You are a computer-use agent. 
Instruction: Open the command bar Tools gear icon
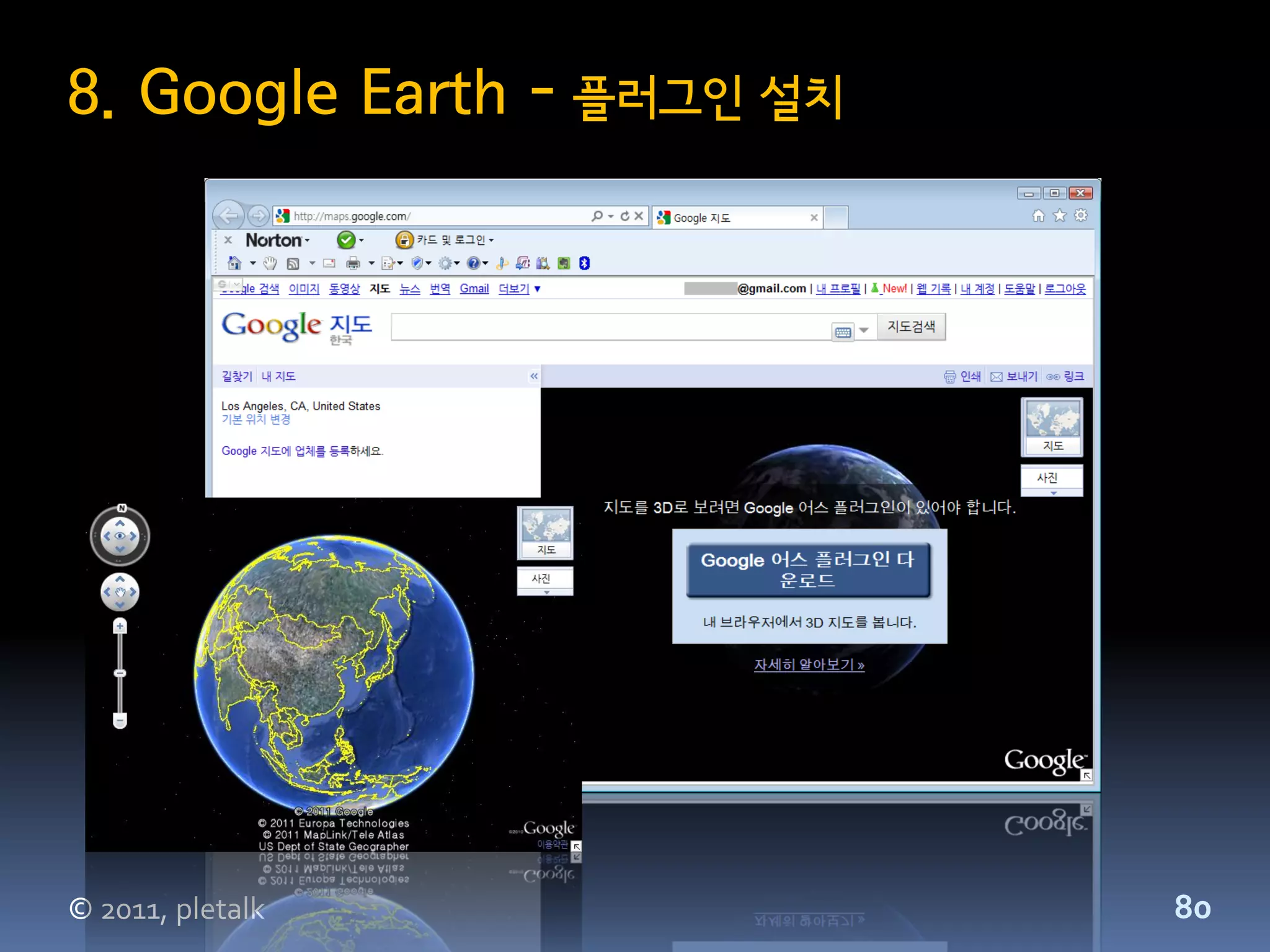point(445,263)
